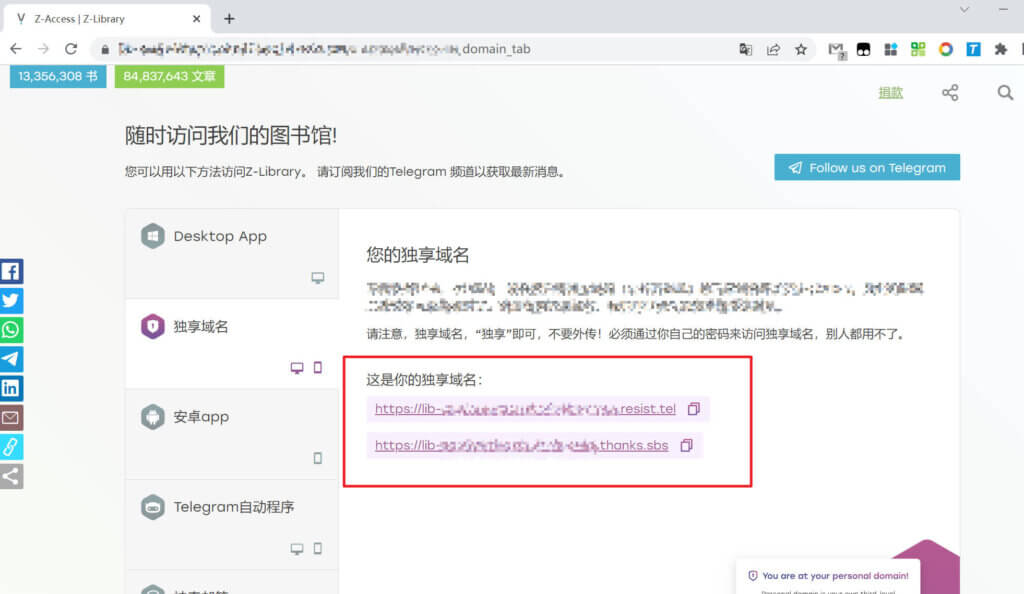Copy the thanks.sbs domain link

[x=686, y=445]
